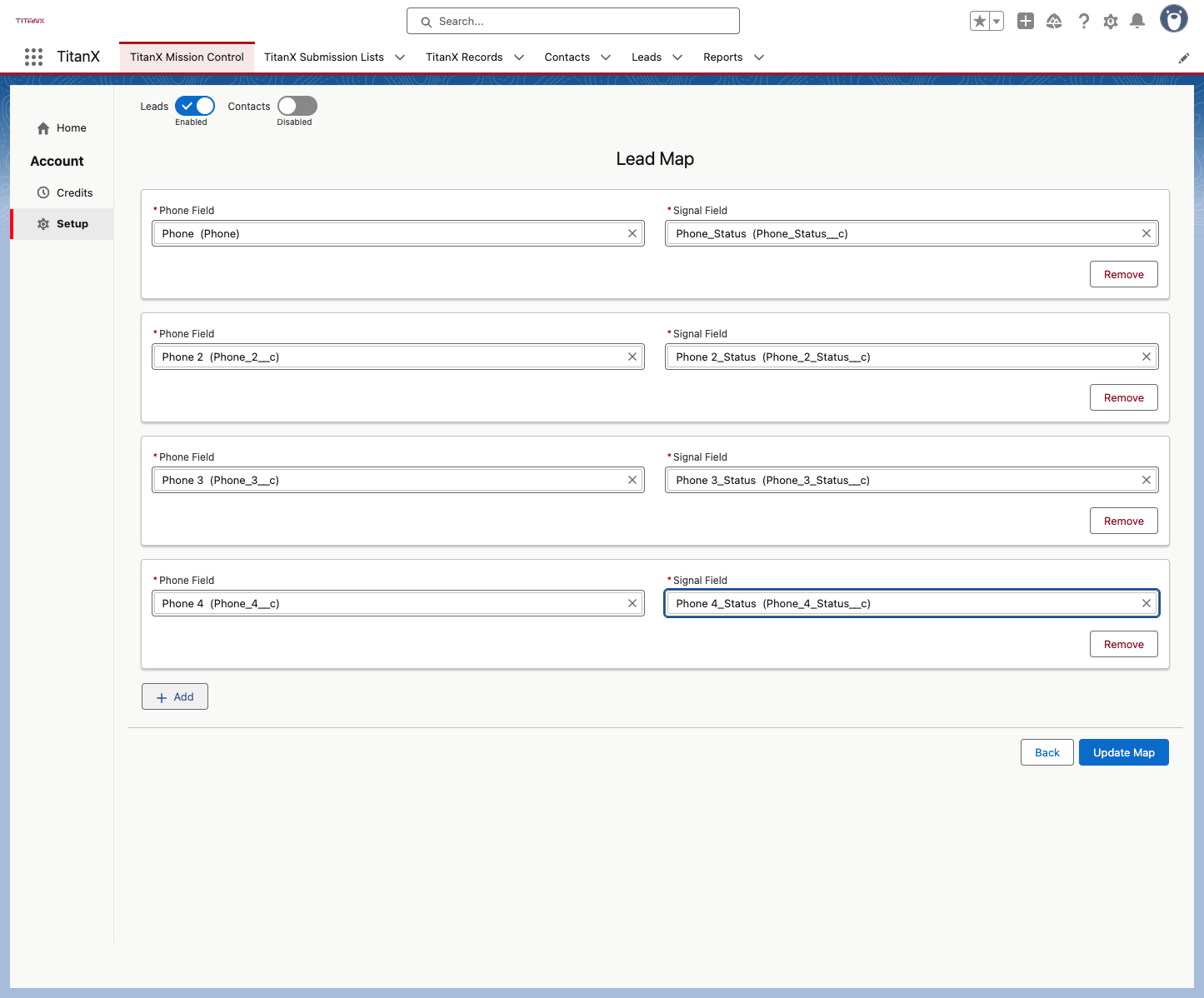Click the Back button

click(1047, 752)
